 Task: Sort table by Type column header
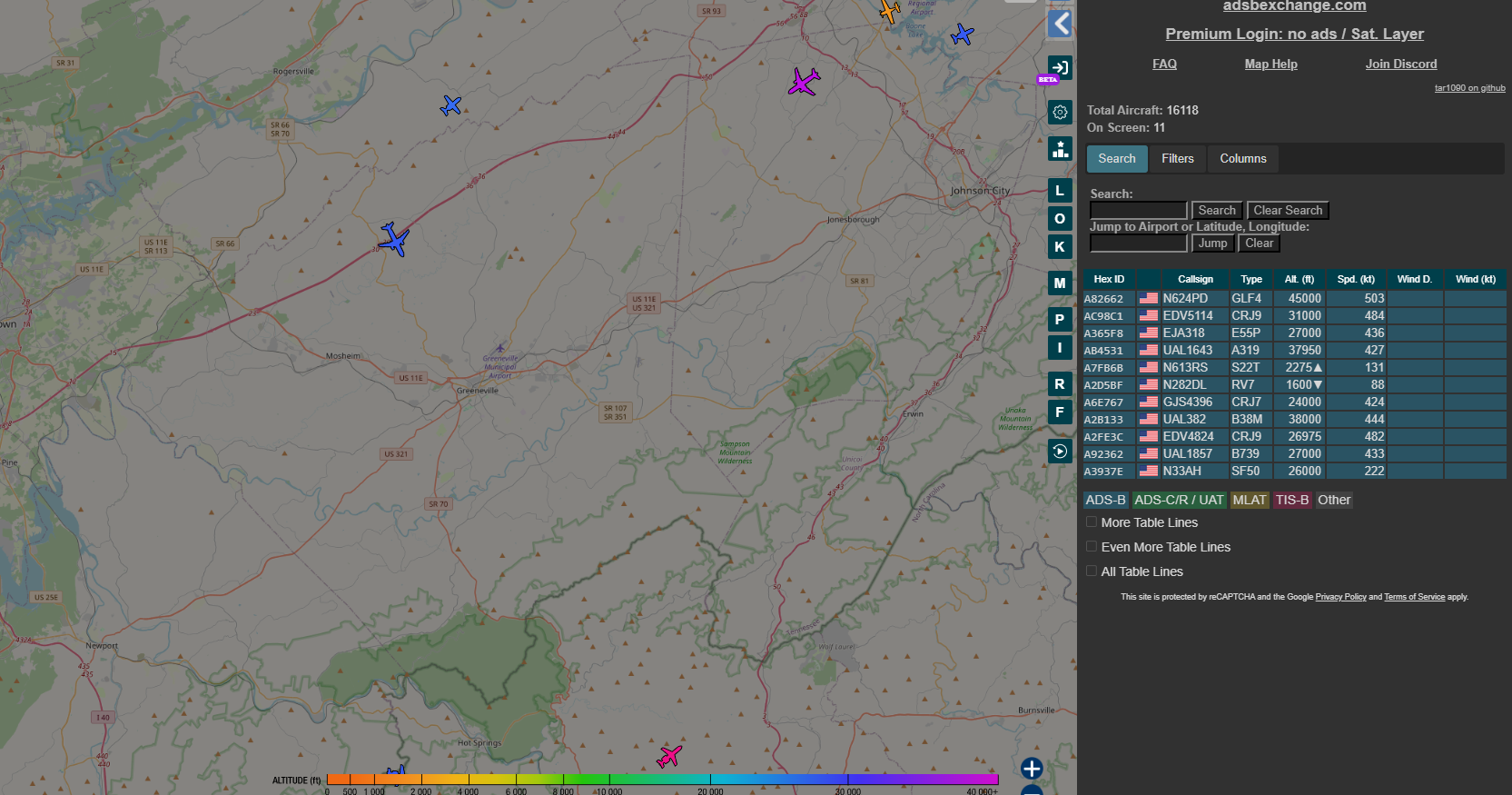[1251, 279]
